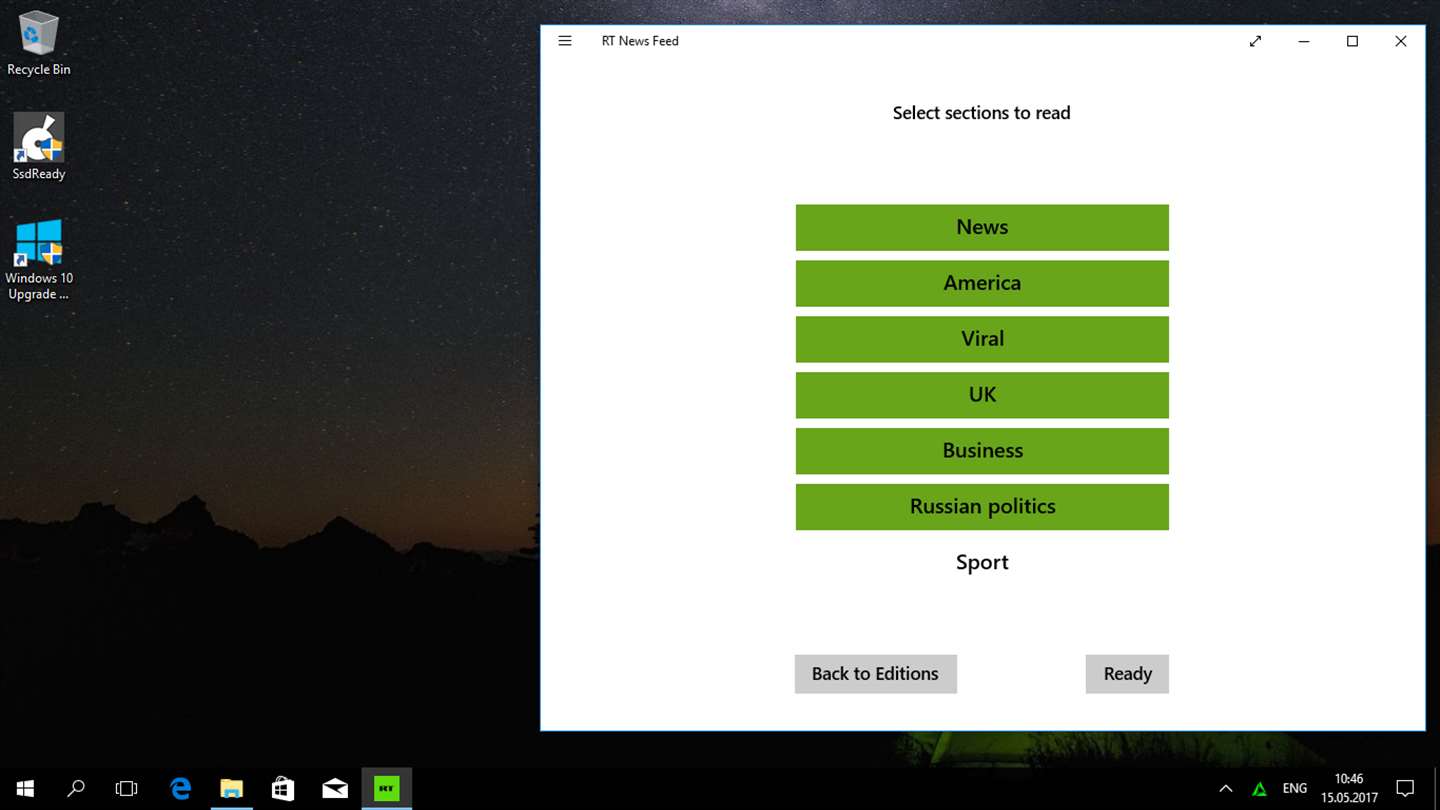Toggle the Russian politics section
The image size is (1440, 810).
click(x=982, y=507)
